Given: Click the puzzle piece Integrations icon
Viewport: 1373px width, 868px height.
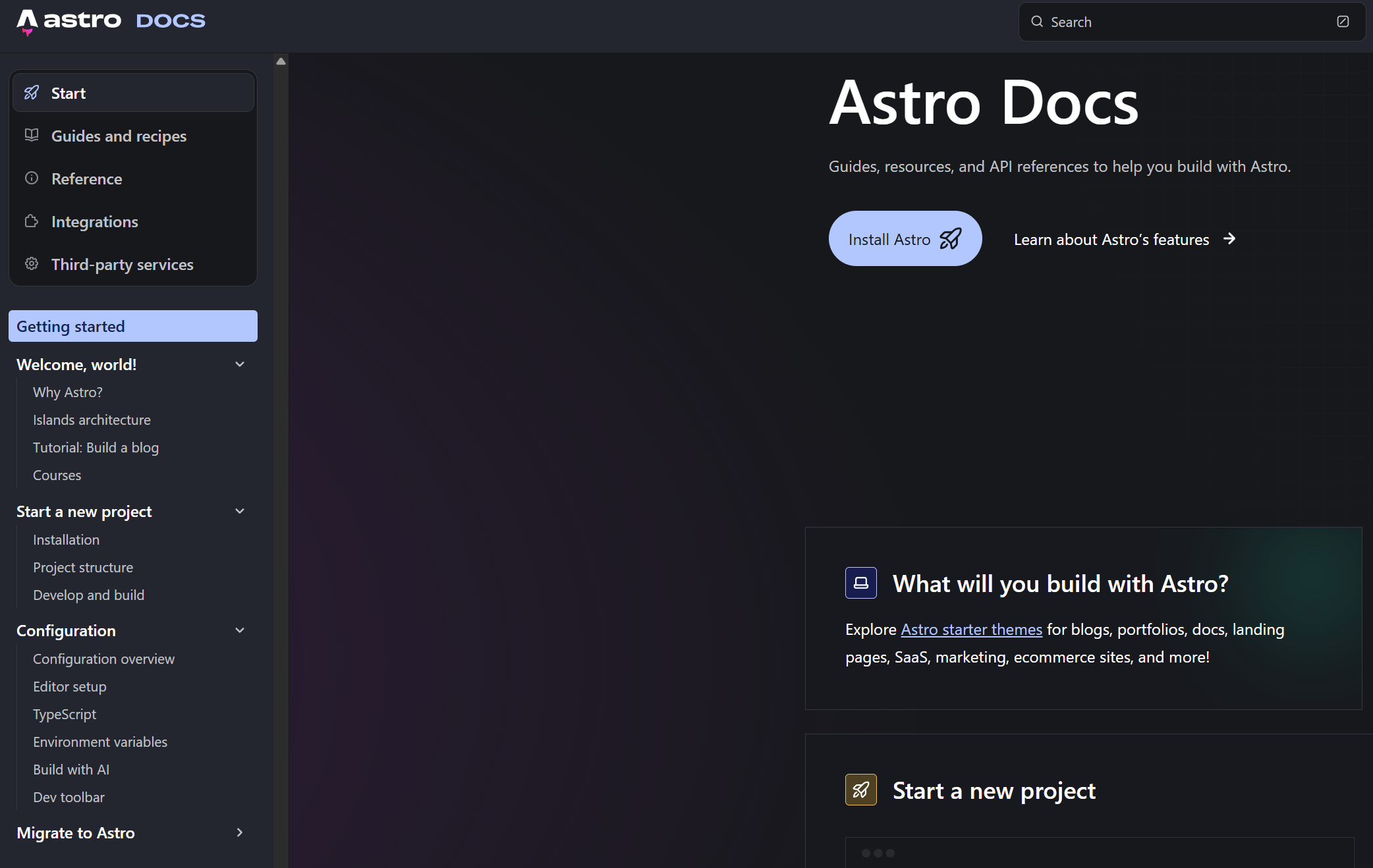Looking at the screenshot, I should tap(32, 221).
